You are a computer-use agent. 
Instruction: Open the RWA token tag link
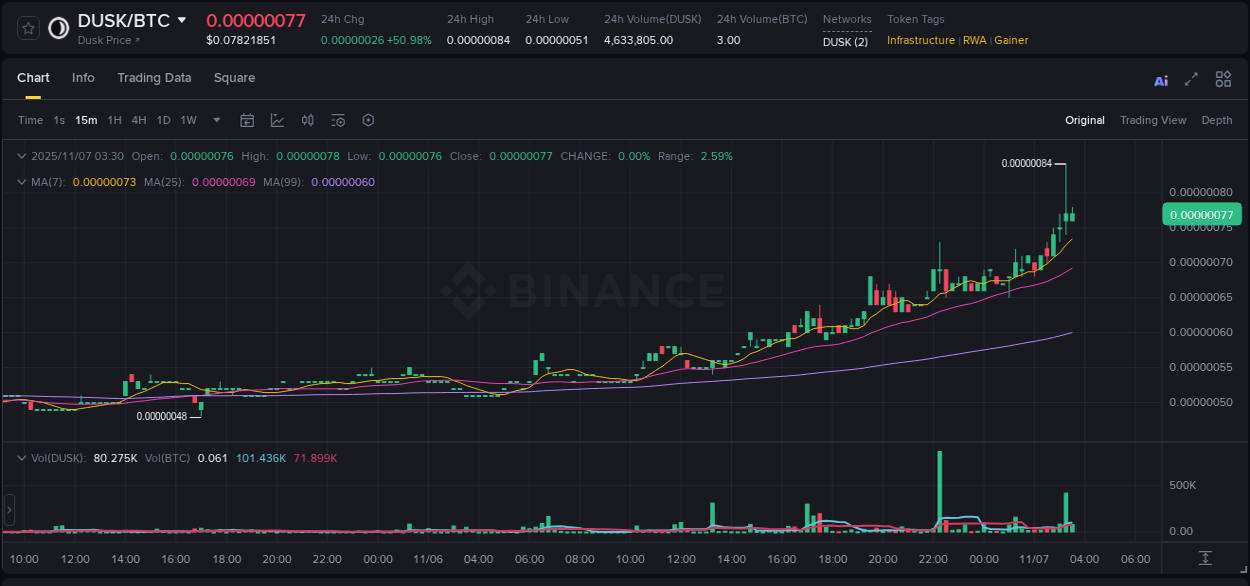coord(974,41)
